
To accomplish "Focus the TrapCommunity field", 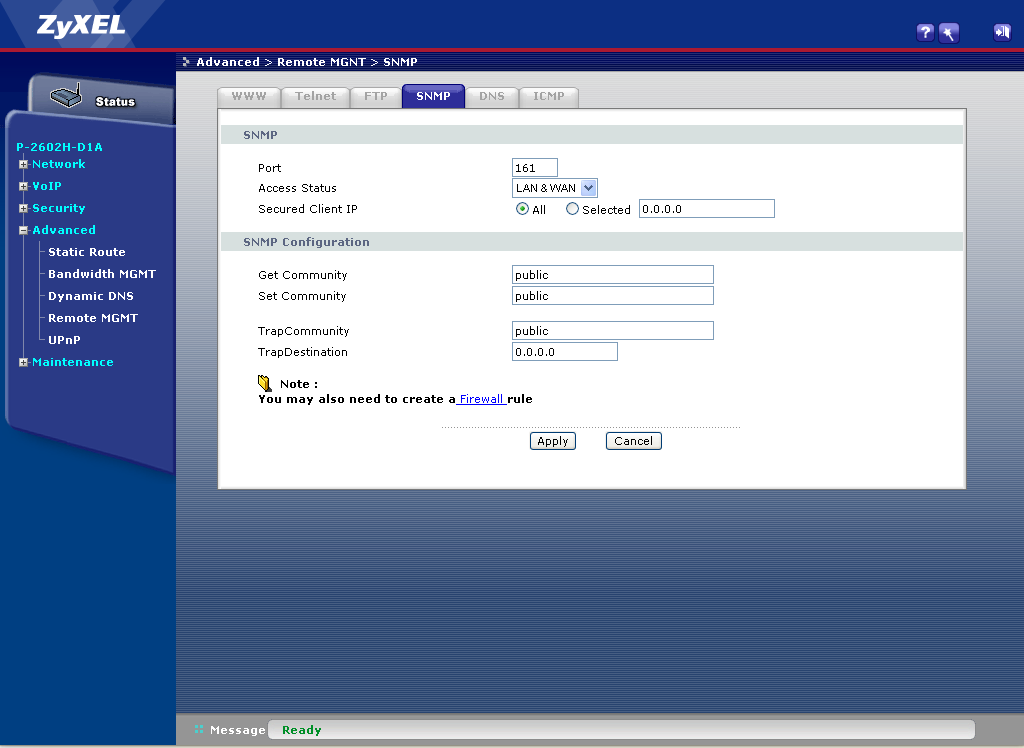I will pos(613,331).
